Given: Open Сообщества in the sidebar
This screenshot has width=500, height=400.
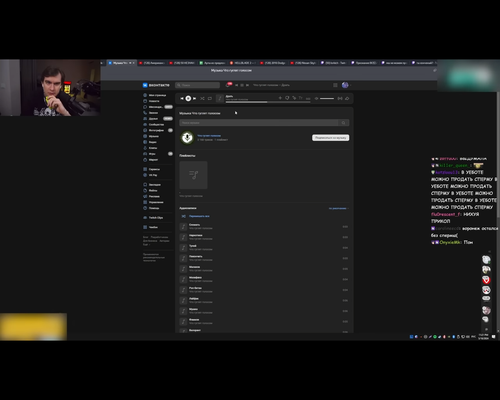Looking at the screenshot, I should tap(154, 125).
